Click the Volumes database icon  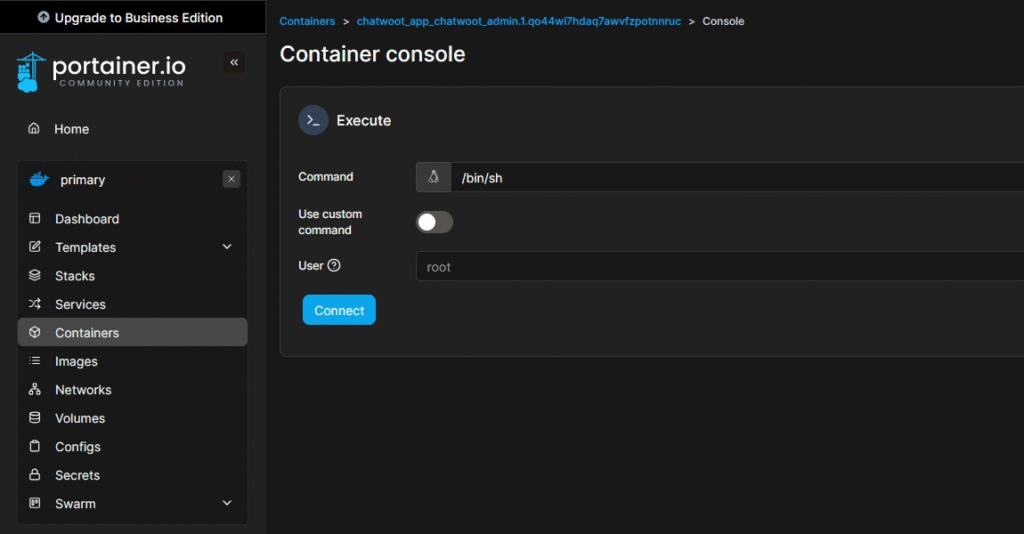click(x=35, y=418)
